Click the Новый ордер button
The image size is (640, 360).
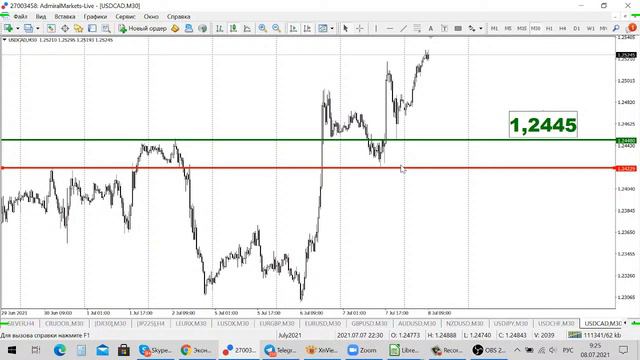142,28
